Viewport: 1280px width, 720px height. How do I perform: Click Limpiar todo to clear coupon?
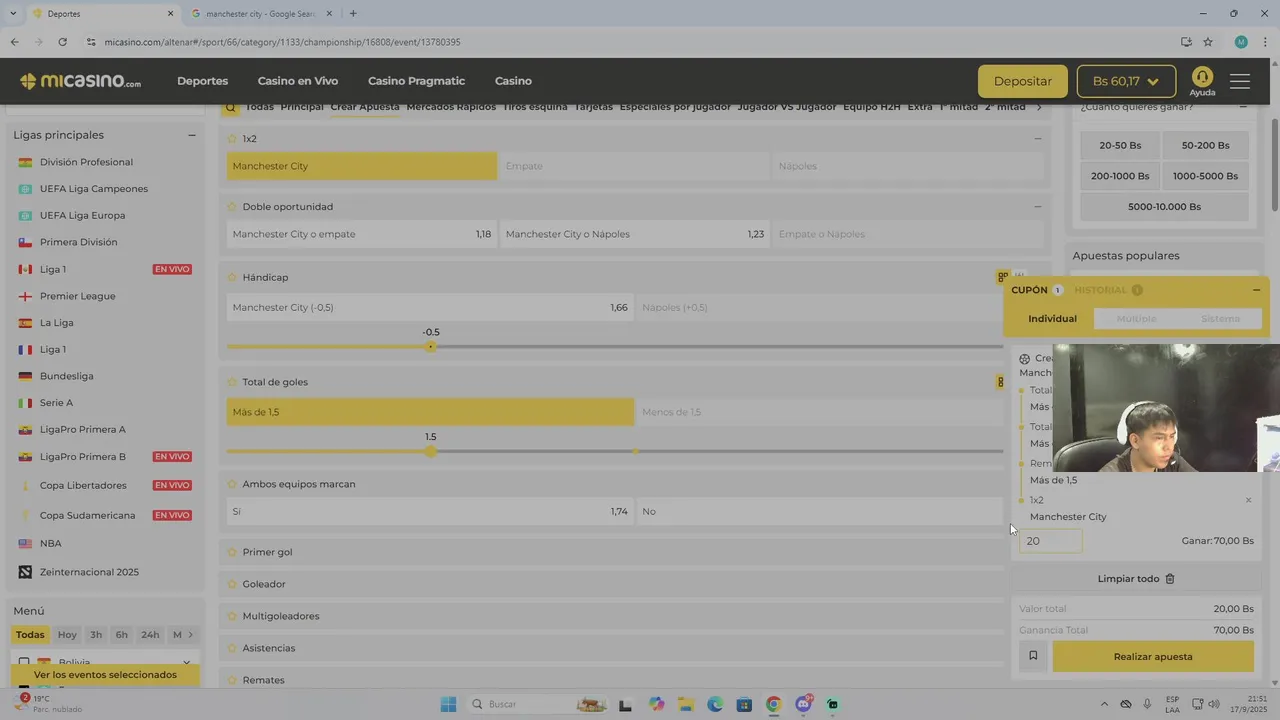pyautogui.click(x=1136, y=579)
